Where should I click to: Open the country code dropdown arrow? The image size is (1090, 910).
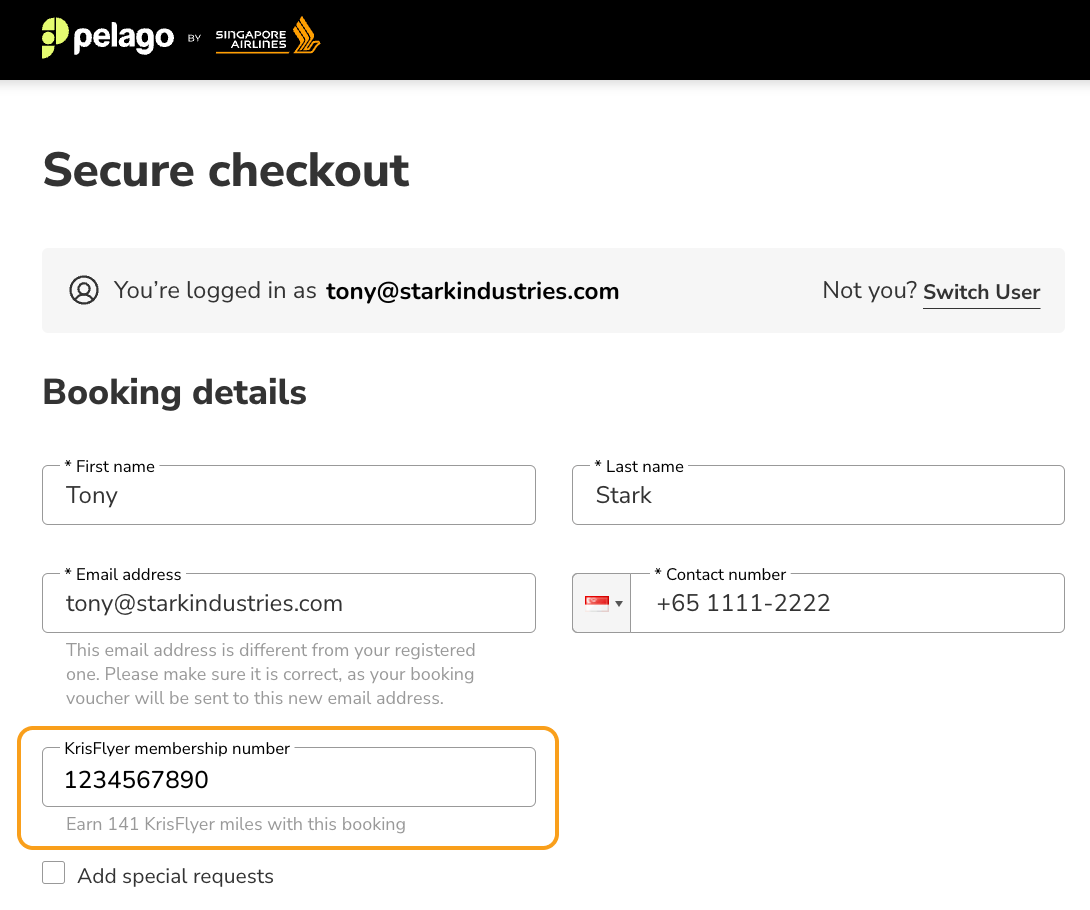click(x=619, y=603)
